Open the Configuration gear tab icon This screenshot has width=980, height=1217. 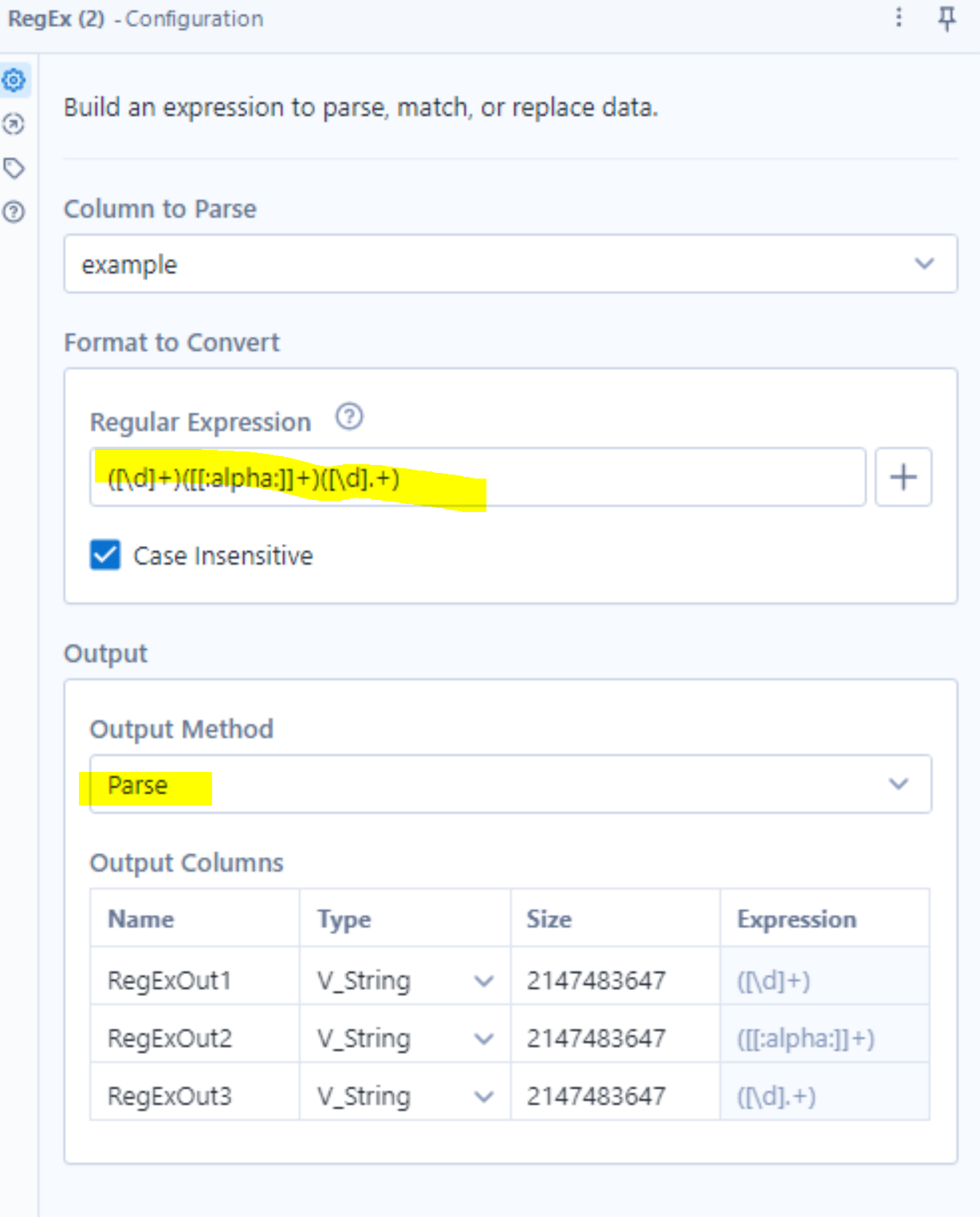(14, 81)
